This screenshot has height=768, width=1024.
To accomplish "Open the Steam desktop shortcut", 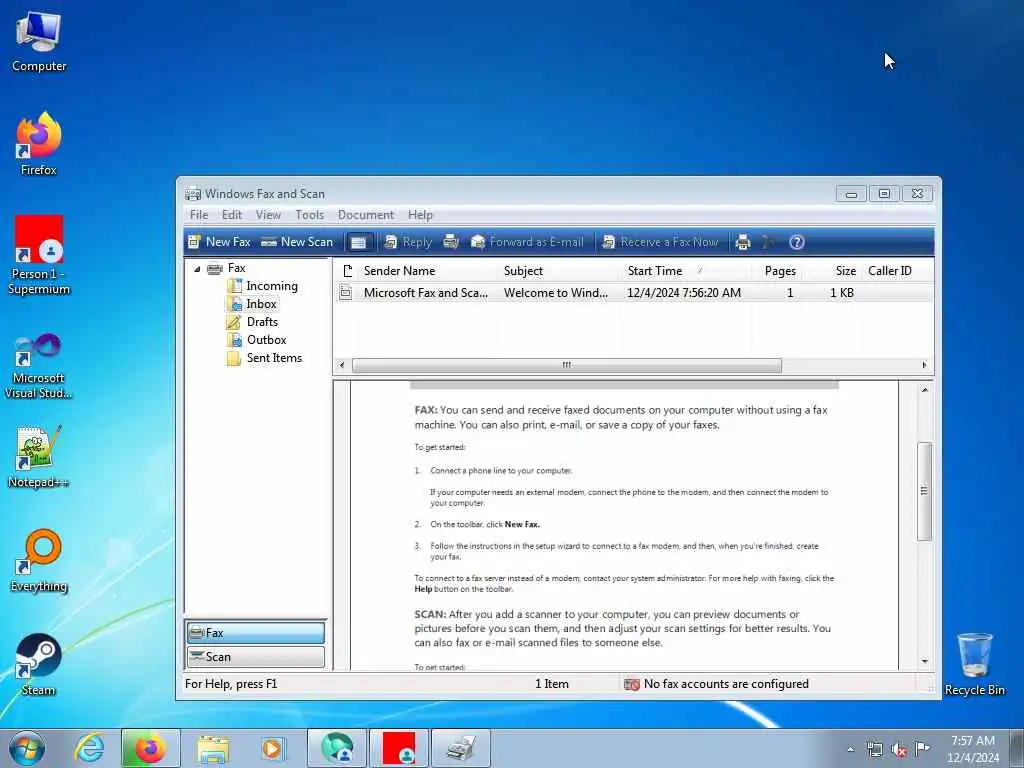I will point(39,665).
